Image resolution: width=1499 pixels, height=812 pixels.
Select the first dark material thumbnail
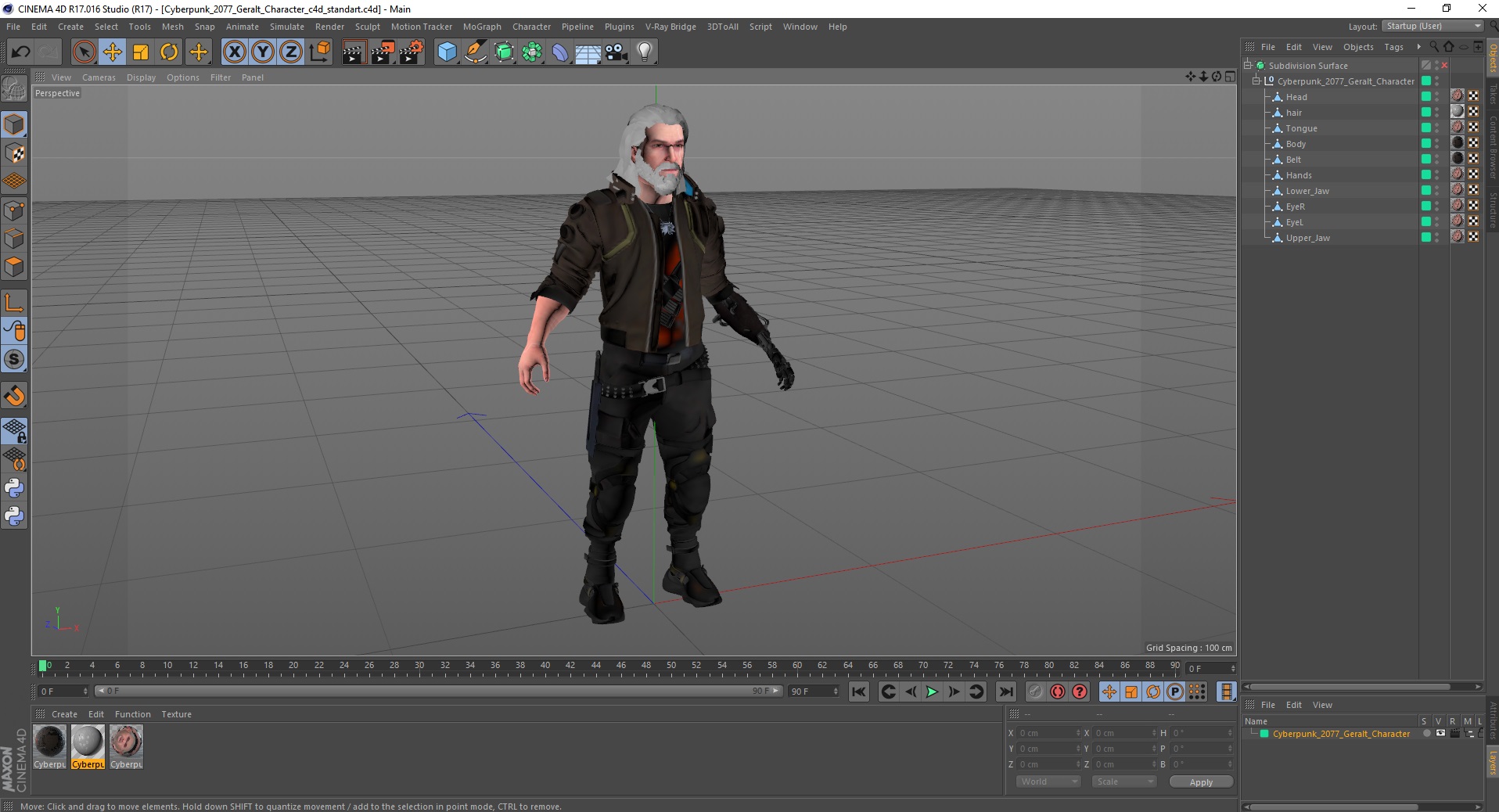pyautogui.click(x=49, y=747)
